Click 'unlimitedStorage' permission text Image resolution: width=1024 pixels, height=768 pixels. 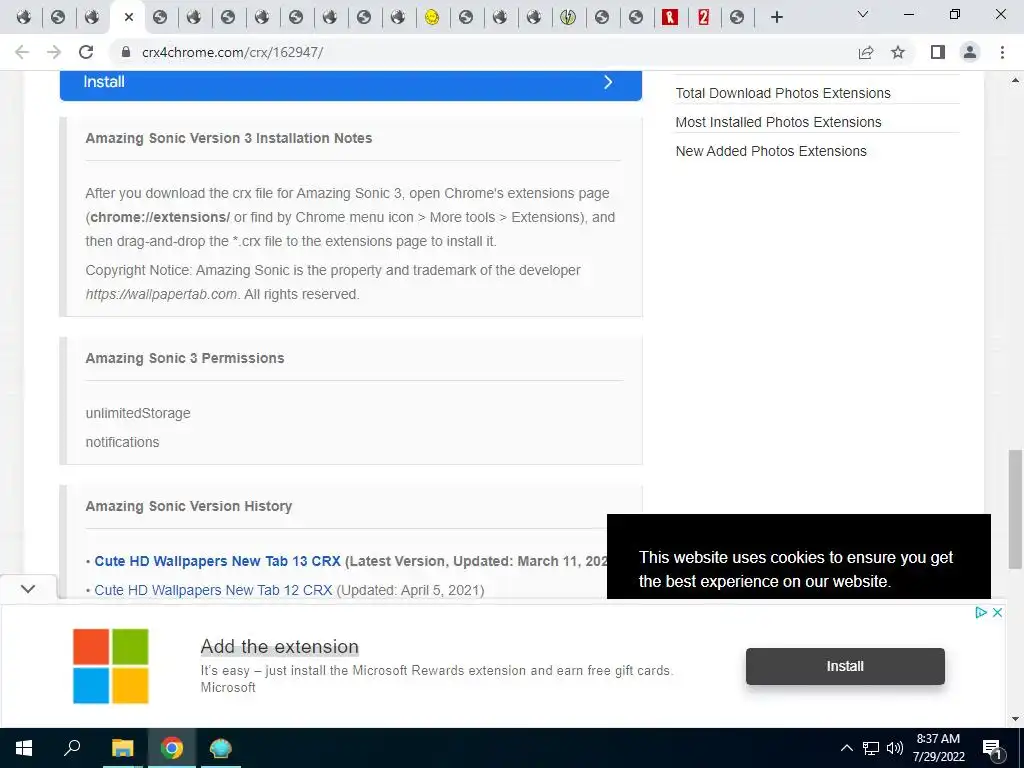[138, 413]
